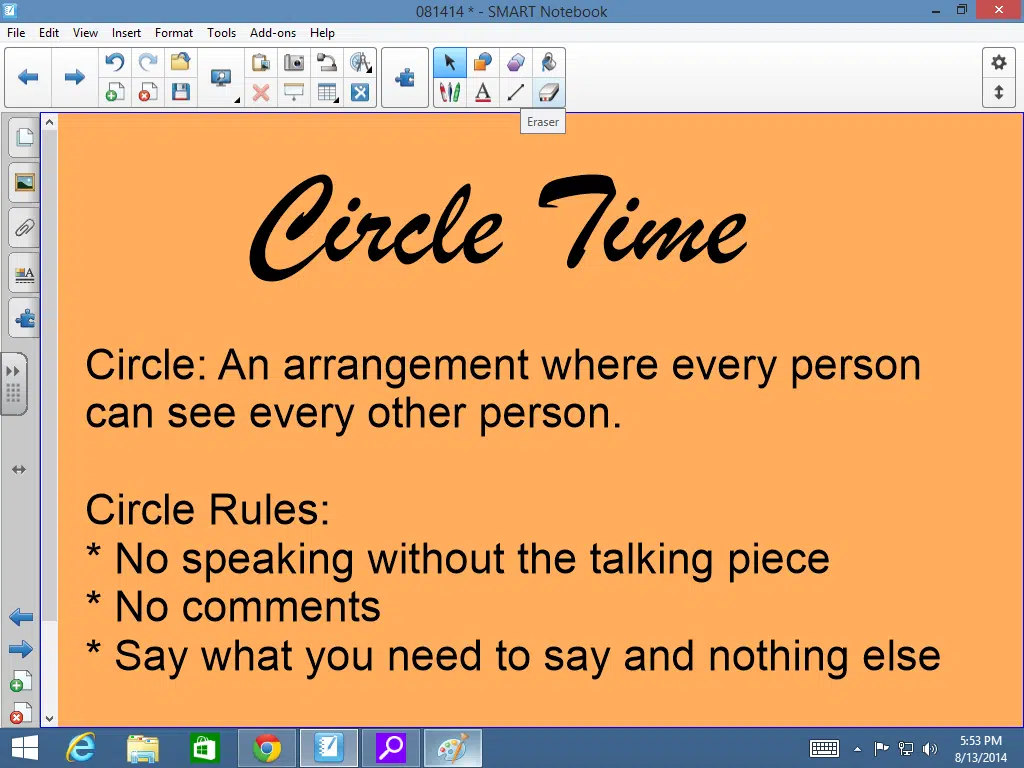Open measurement tools compass dropdown

click(x=360, y=63)
